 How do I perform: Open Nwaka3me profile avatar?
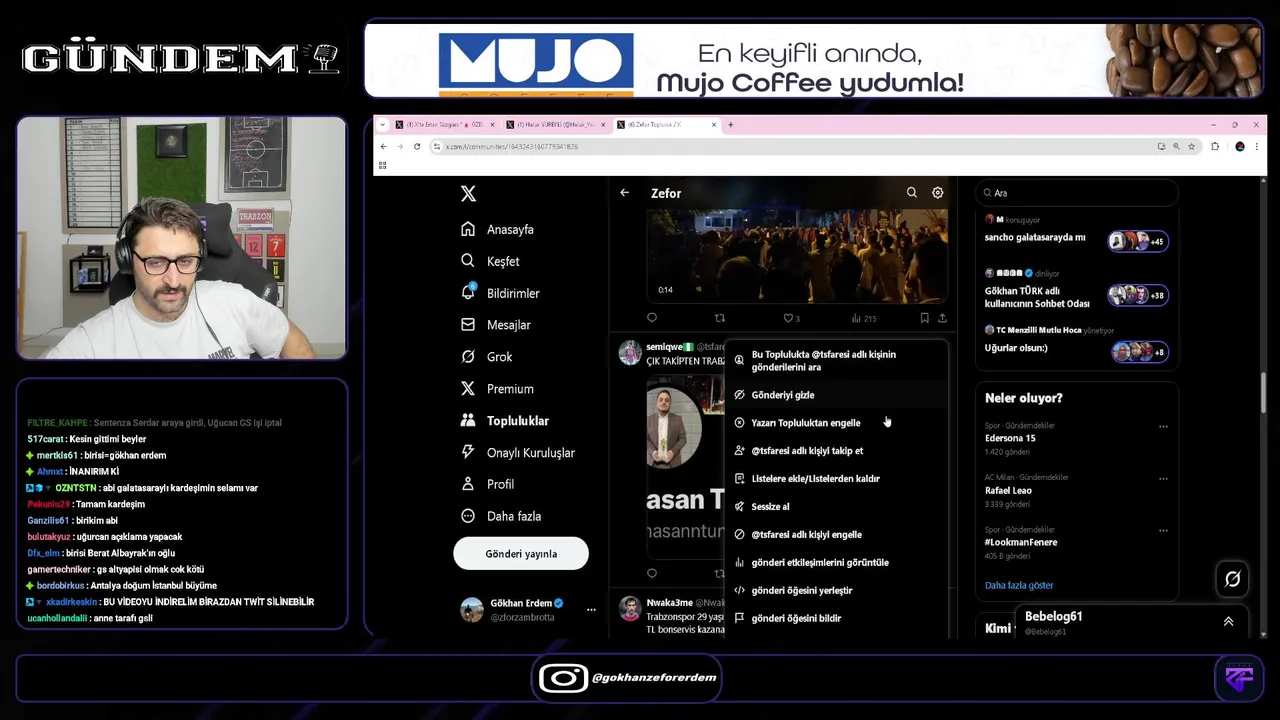(x=630, y=608)
